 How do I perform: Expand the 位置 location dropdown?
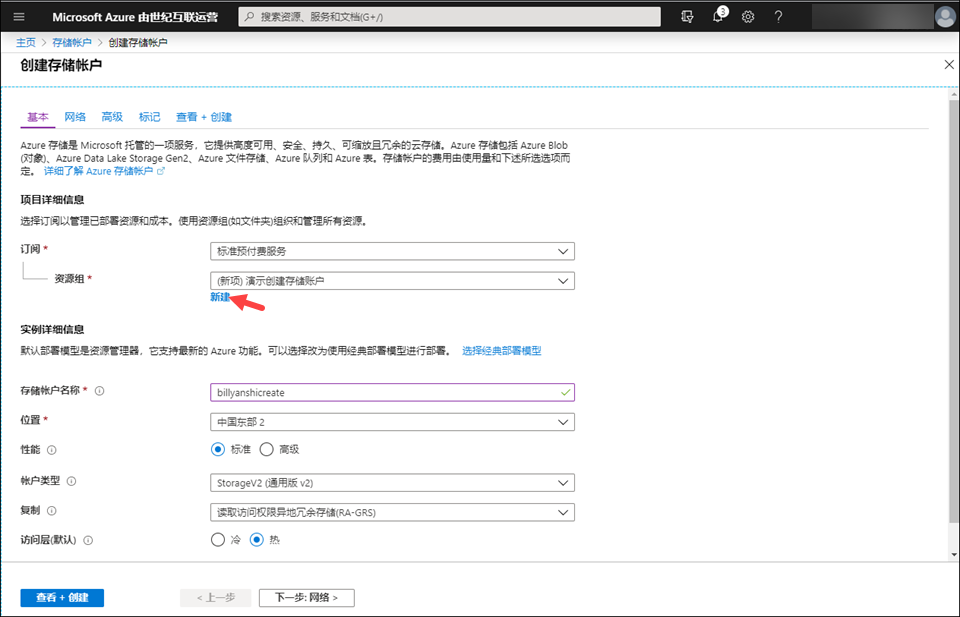[392, 422]
